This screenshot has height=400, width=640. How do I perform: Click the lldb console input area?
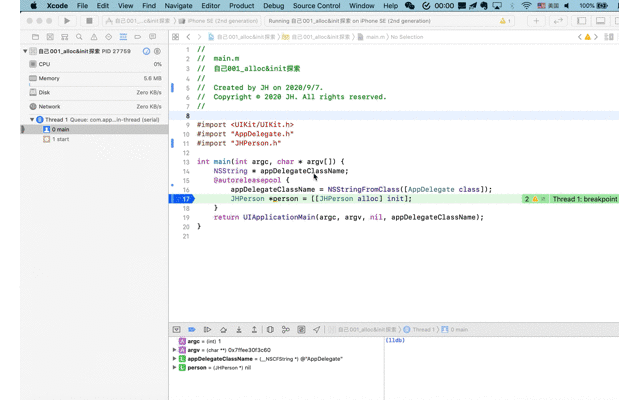(x=502, y=369)
